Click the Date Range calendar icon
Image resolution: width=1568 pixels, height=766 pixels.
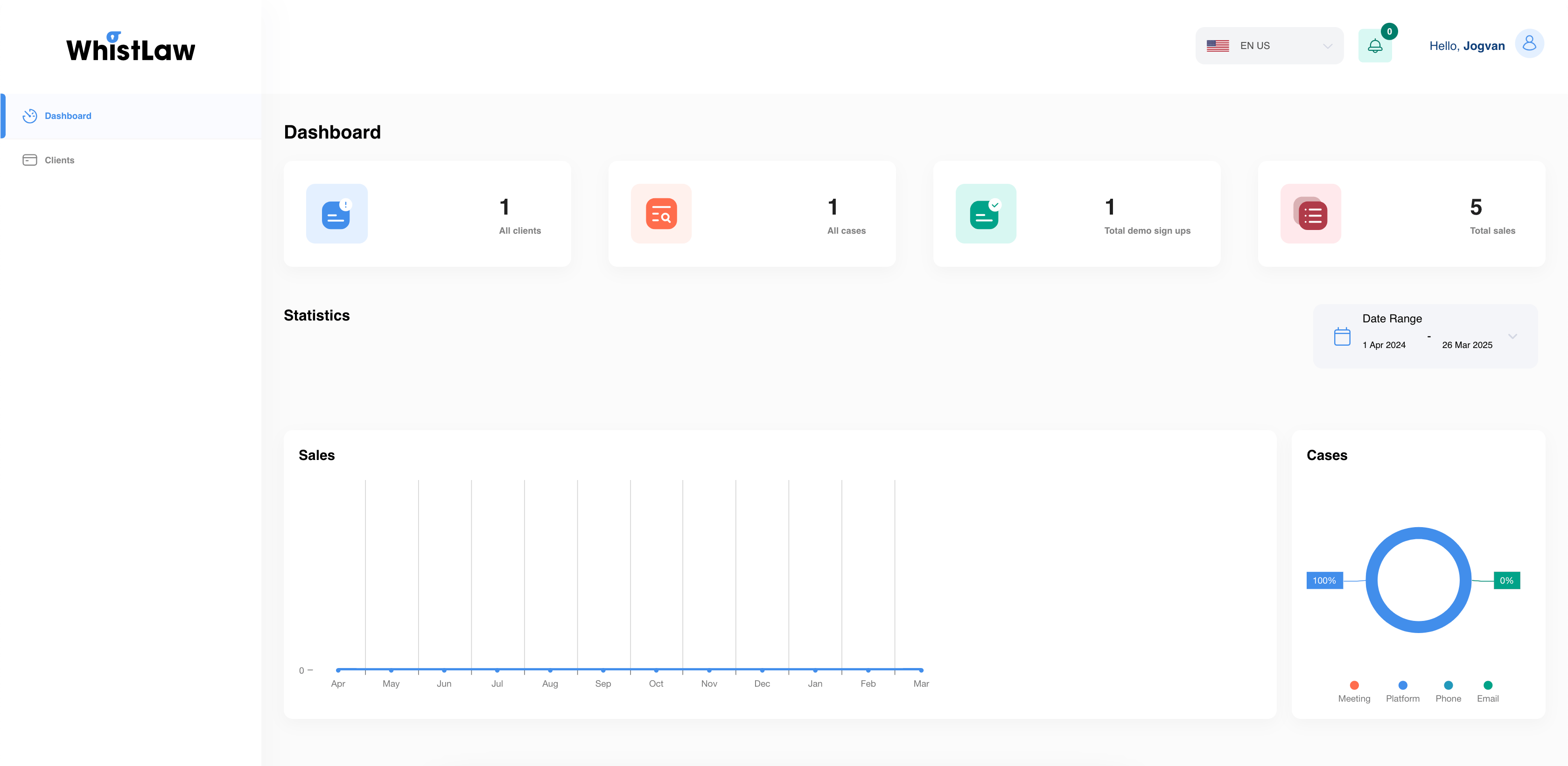click(1342, 336)
